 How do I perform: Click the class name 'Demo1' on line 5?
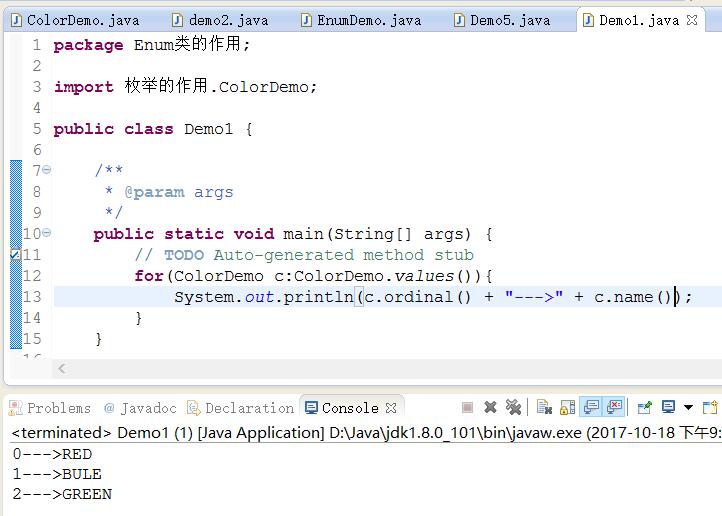click(x=209, y=129)
